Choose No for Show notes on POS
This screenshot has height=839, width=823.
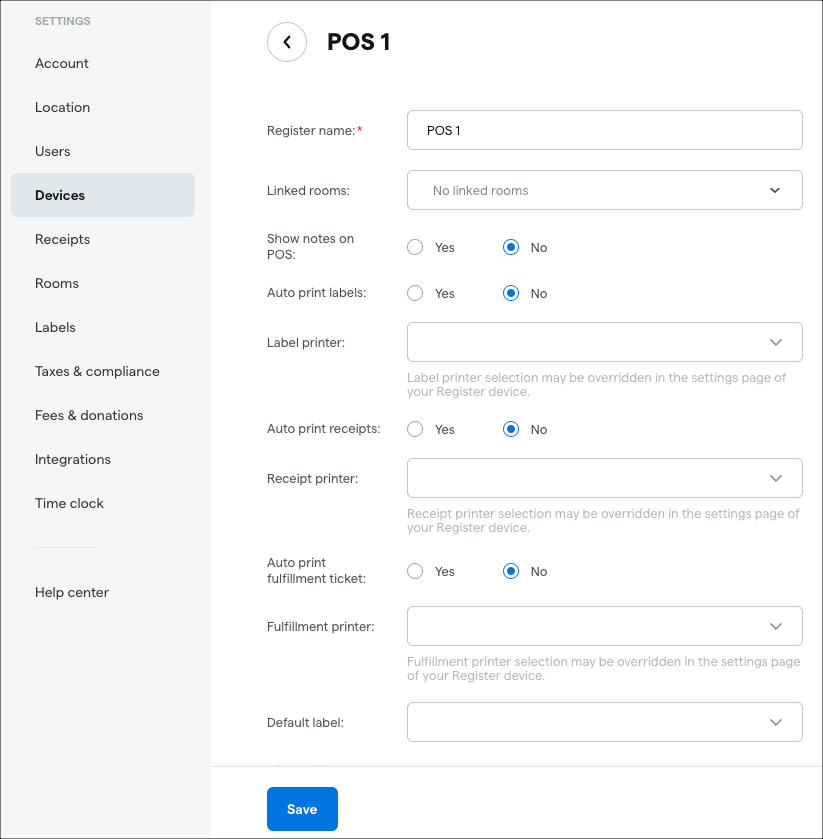511,248
